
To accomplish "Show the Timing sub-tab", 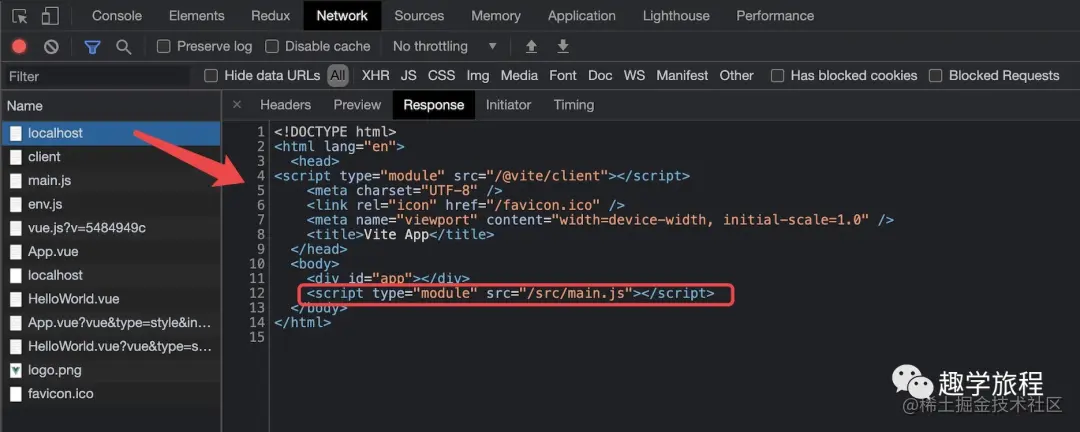I will pyautogui.click(x=574, y=105).
